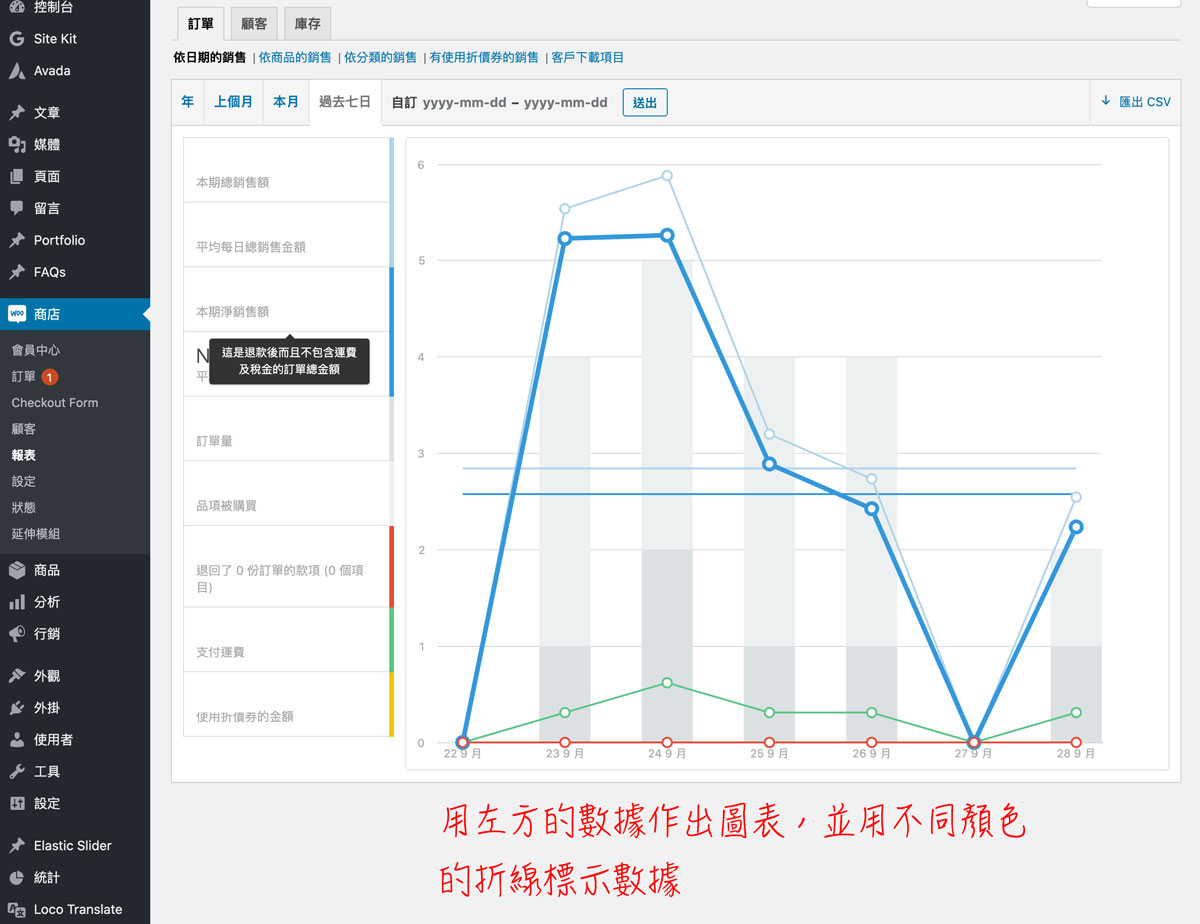Click the 頁面 pages icon
Screen dimensions: 1200x924
coord(17,177)
